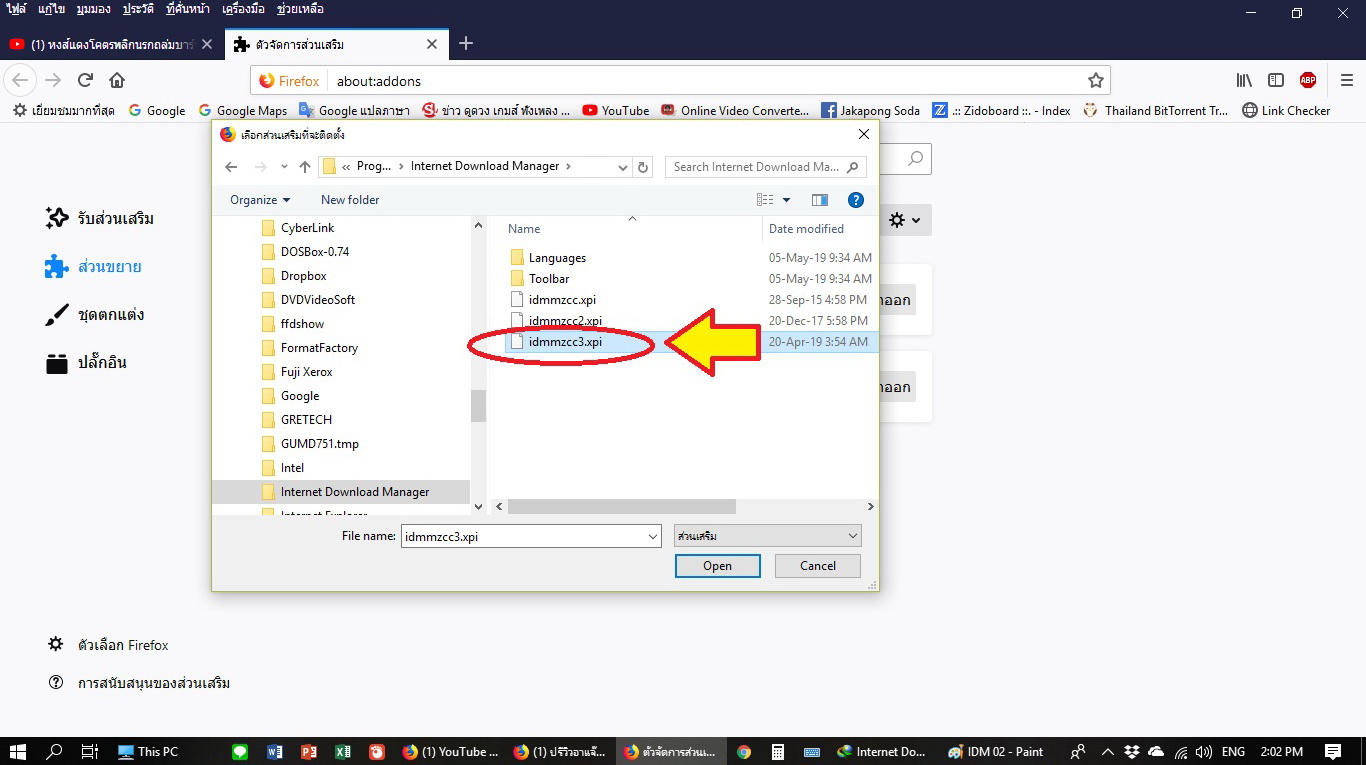1366x765 pixels.
Task: Focus the Search Internet Download Manager box
Action: coord(766,167)
